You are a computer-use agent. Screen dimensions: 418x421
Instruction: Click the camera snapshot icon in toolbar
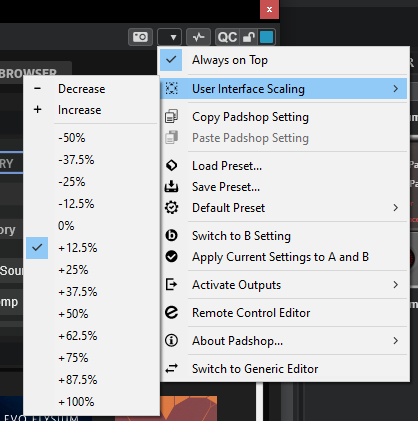[140, 37]
